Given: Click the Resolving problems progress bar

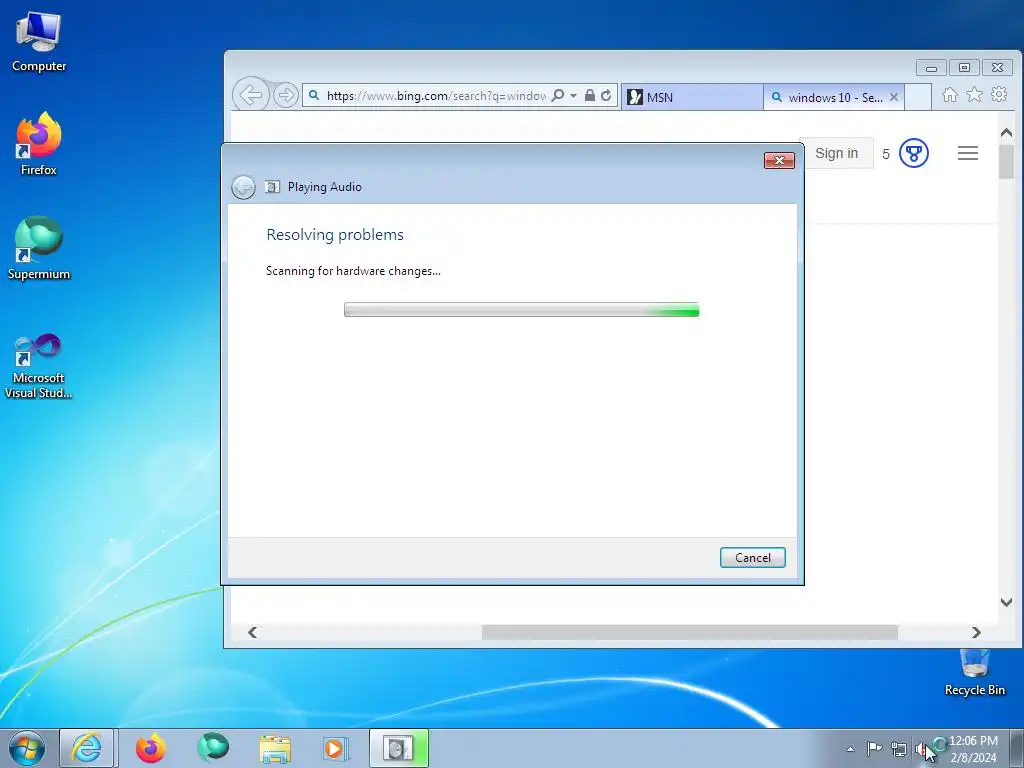Looking at the screenshot, I should (x=521, y=310).
